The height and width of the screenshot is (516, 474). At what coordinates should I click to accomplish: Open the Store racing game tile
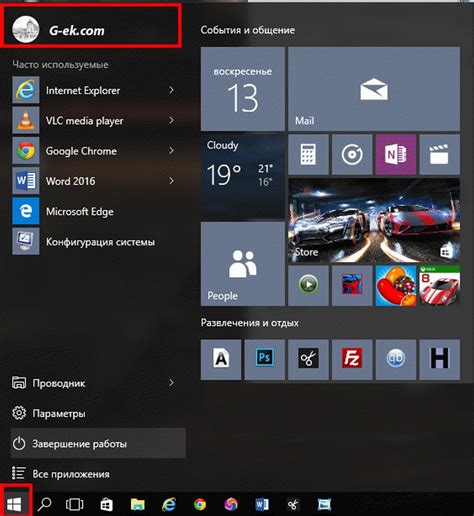click(374, 220)
